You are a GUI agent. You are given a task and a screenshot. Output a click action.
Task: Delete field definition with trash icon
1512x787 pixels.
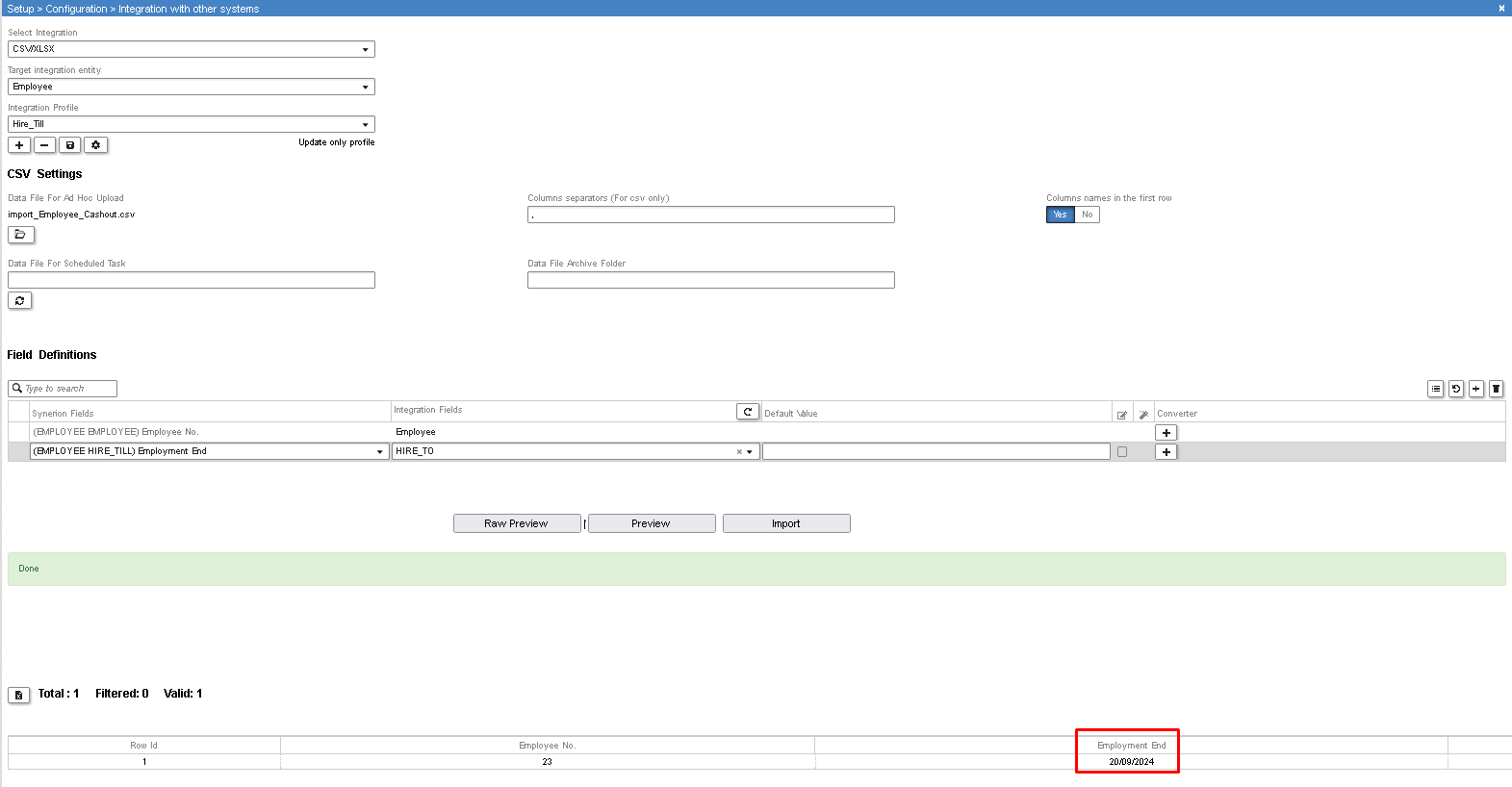click(1497, 389)
